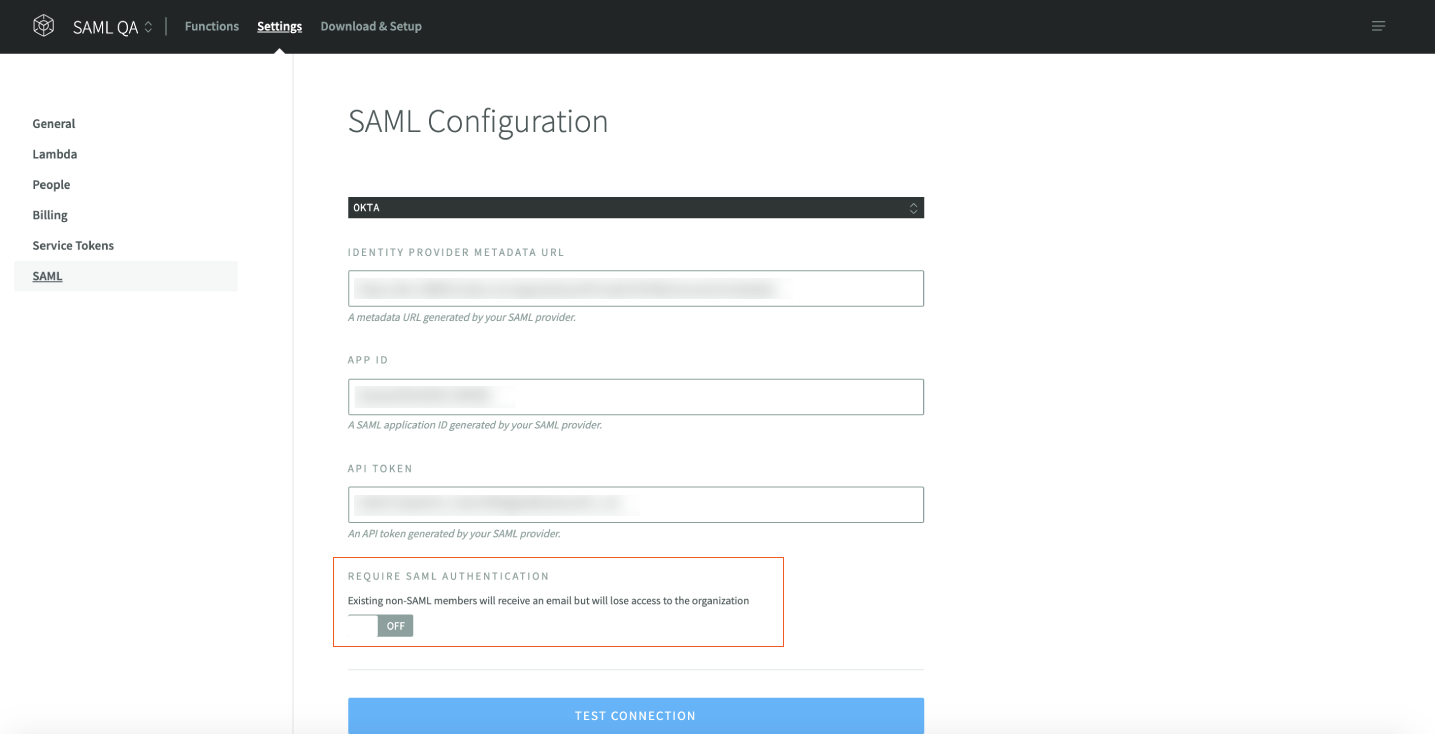The image size is (1435, 734).
Task: Click 'A SAML application ID generated' helper text
Action: point(475,425)
